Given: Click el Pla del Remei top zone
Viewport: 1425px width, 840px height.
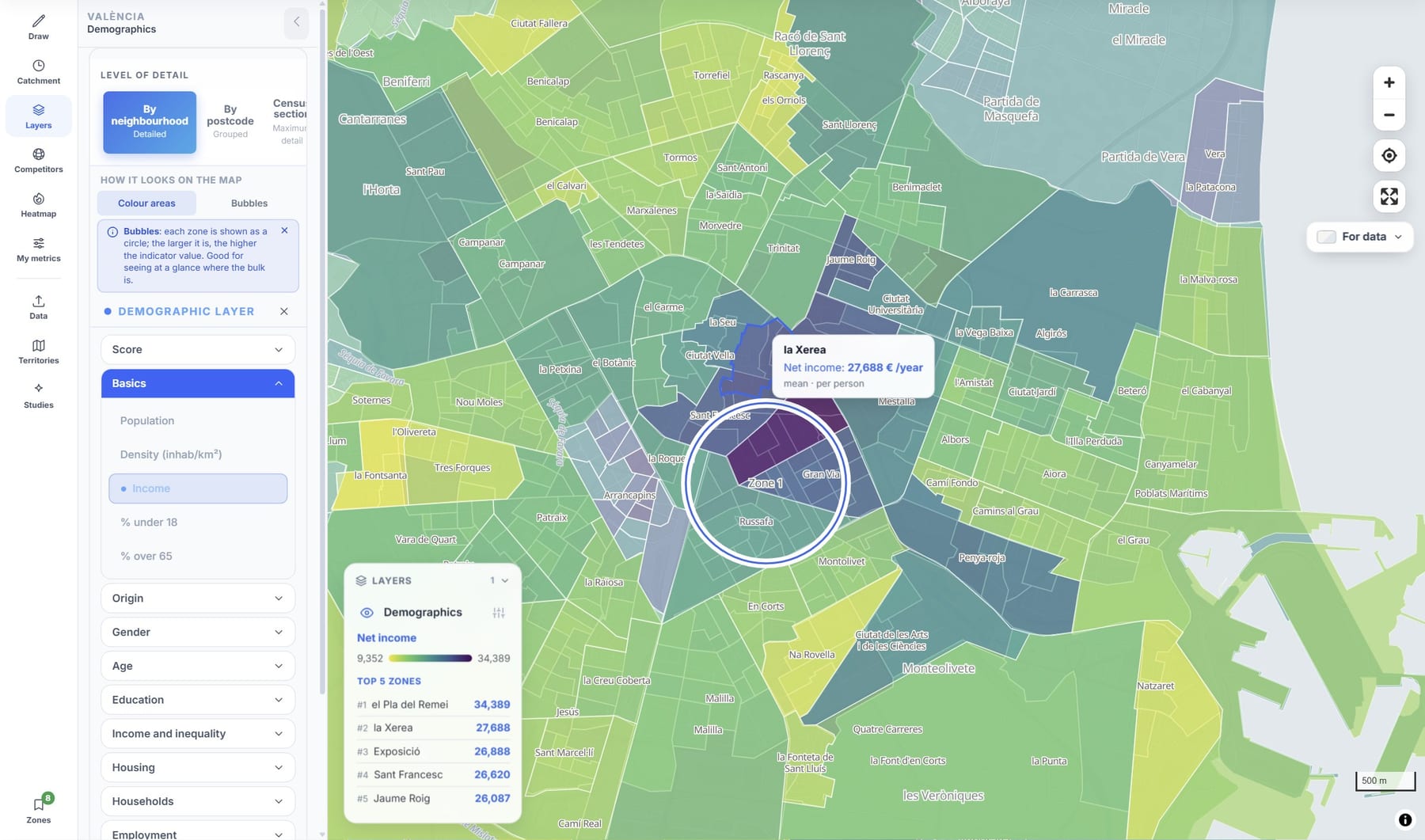Looking at the screenshot, I should (x=433, y=705).
